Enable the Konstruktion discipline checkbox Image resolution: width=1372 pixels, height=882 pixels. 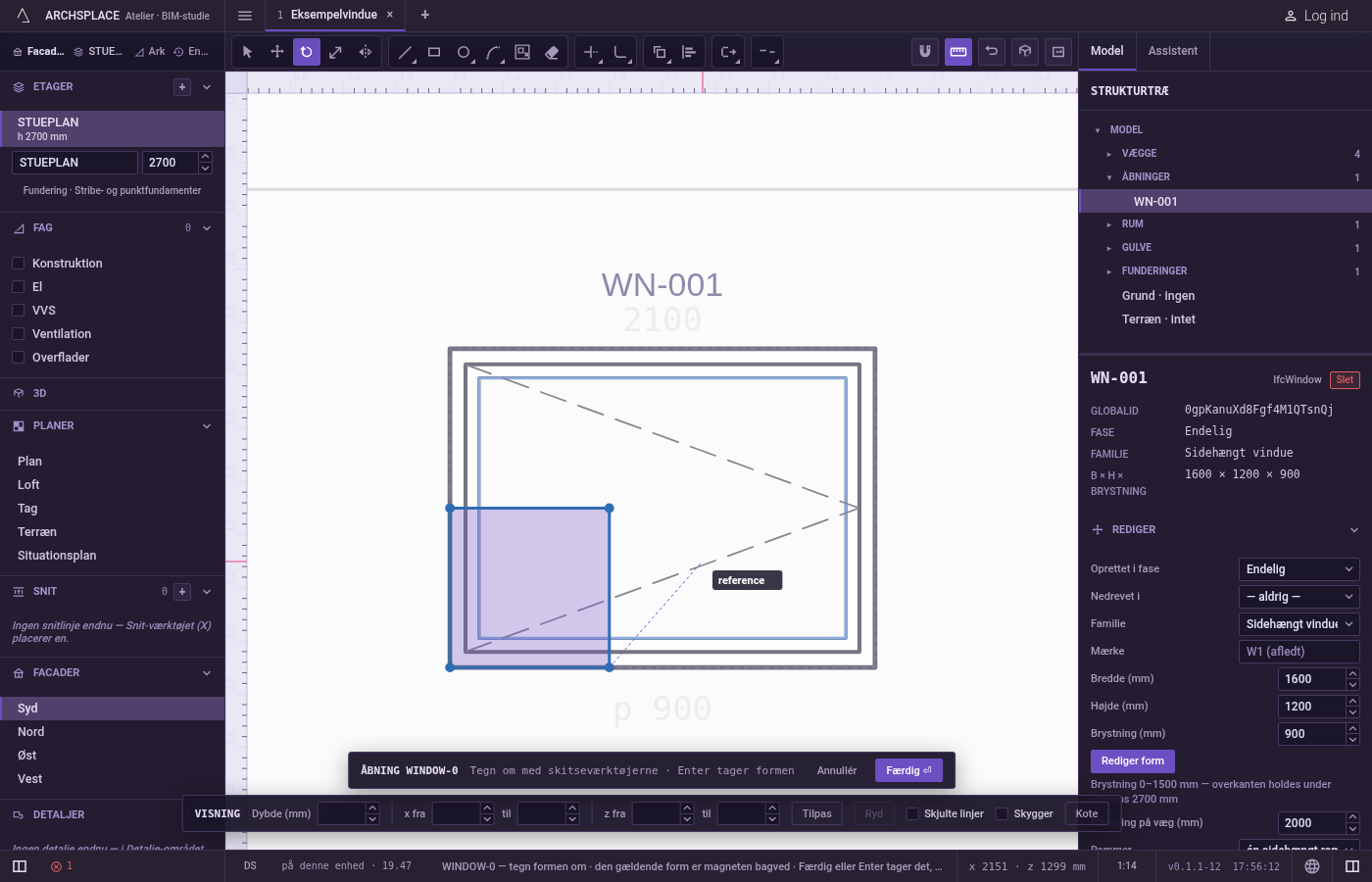coord(18,264)
